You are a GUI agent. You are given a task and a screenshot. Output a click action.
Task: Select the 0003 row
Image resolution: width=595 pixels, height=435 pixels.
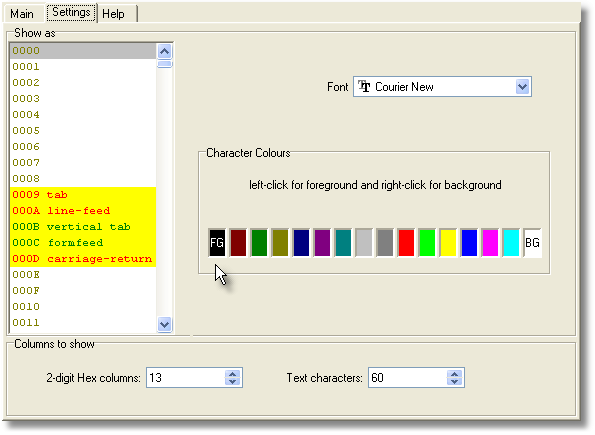pos(83,99)
